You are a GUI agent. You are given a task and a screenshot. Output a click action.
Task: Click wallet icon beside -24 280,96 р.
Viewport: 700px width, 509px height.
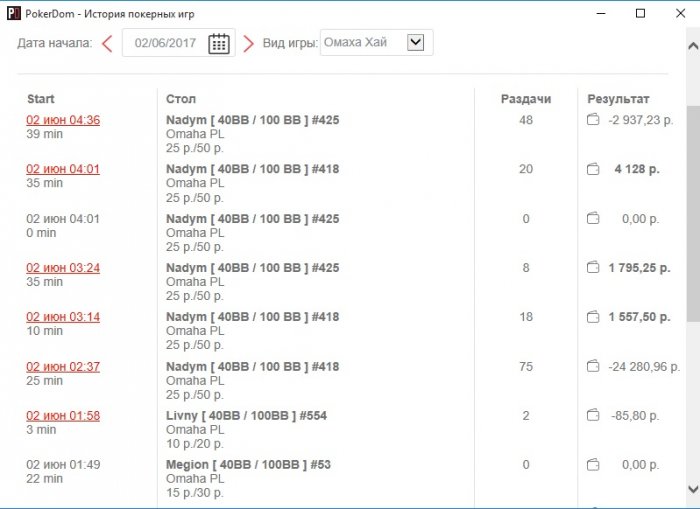tap(593, 366)
